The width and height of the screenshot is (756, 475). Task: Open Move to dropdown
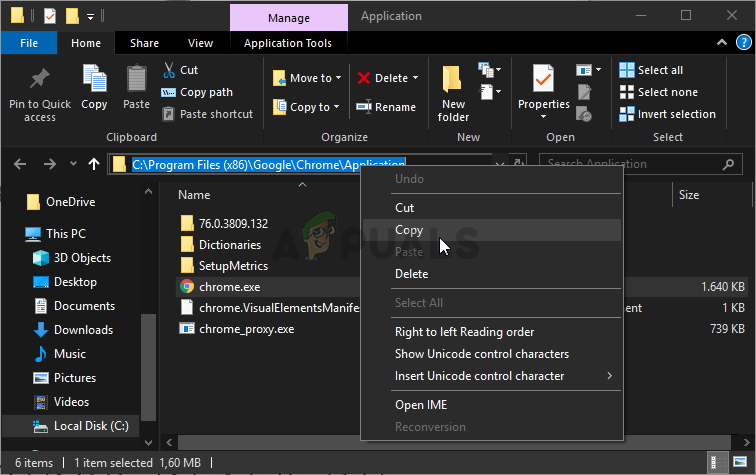(307, 78)
